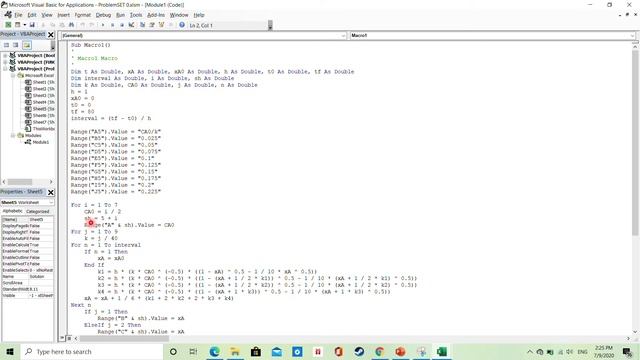Open the Tools menu

(x=136, y=15)
